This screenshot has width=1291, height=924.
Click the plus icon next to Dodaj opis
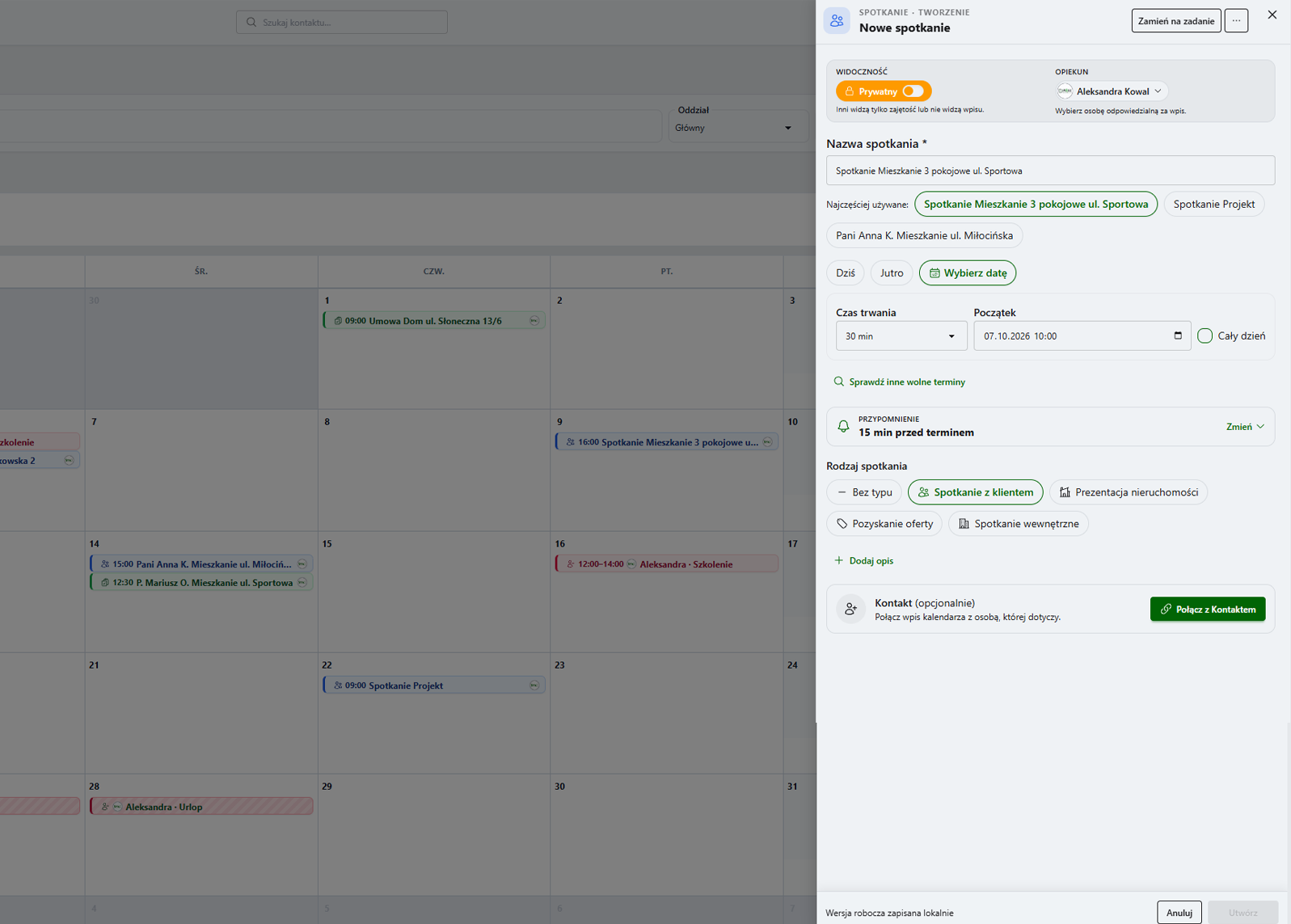(838, 560)
